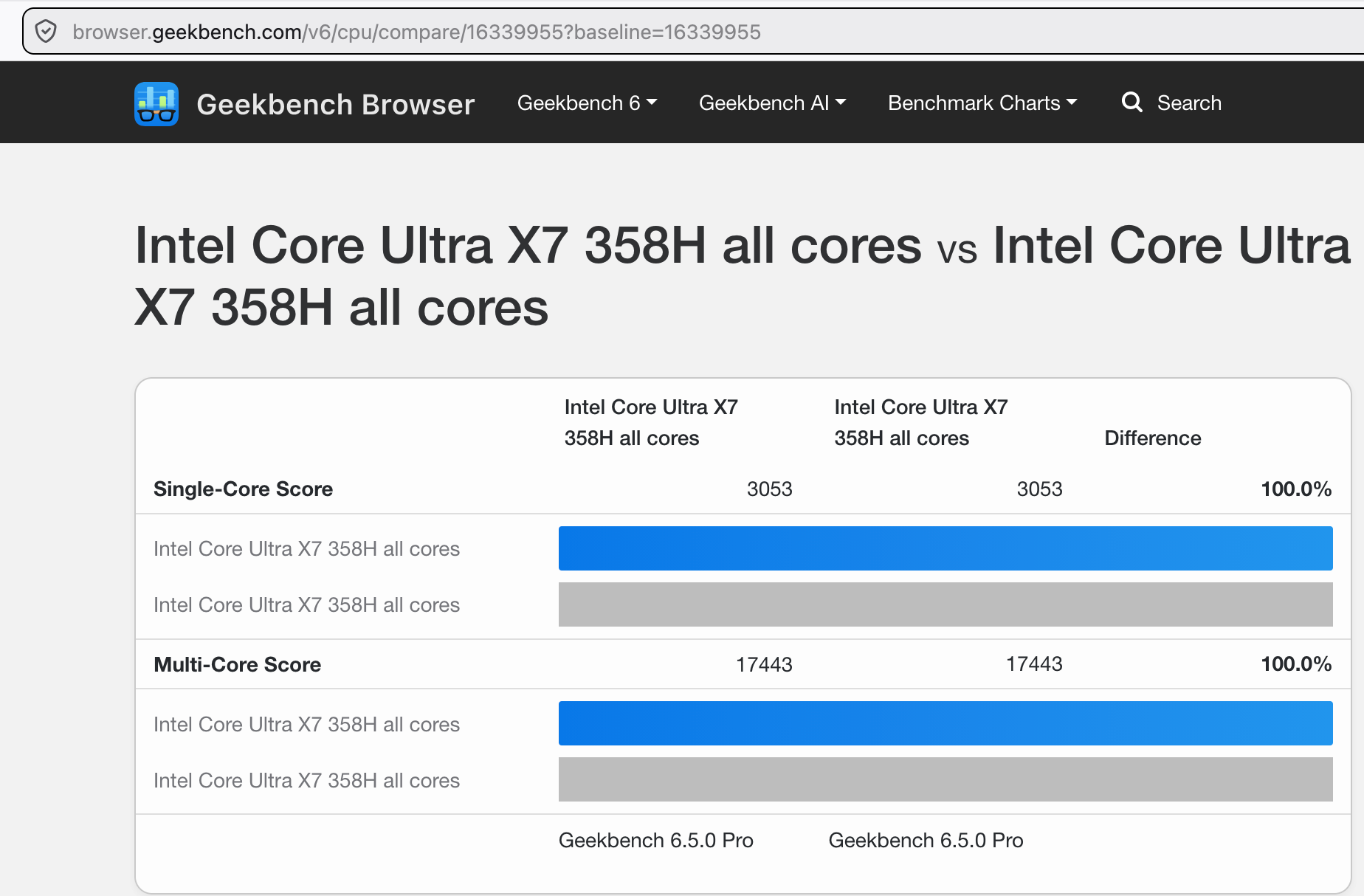The width and height of the screenshot is (1364, 896).
Task: Open the Geekbench 6 dropdown menu
Action: click(x=587, y=103)
